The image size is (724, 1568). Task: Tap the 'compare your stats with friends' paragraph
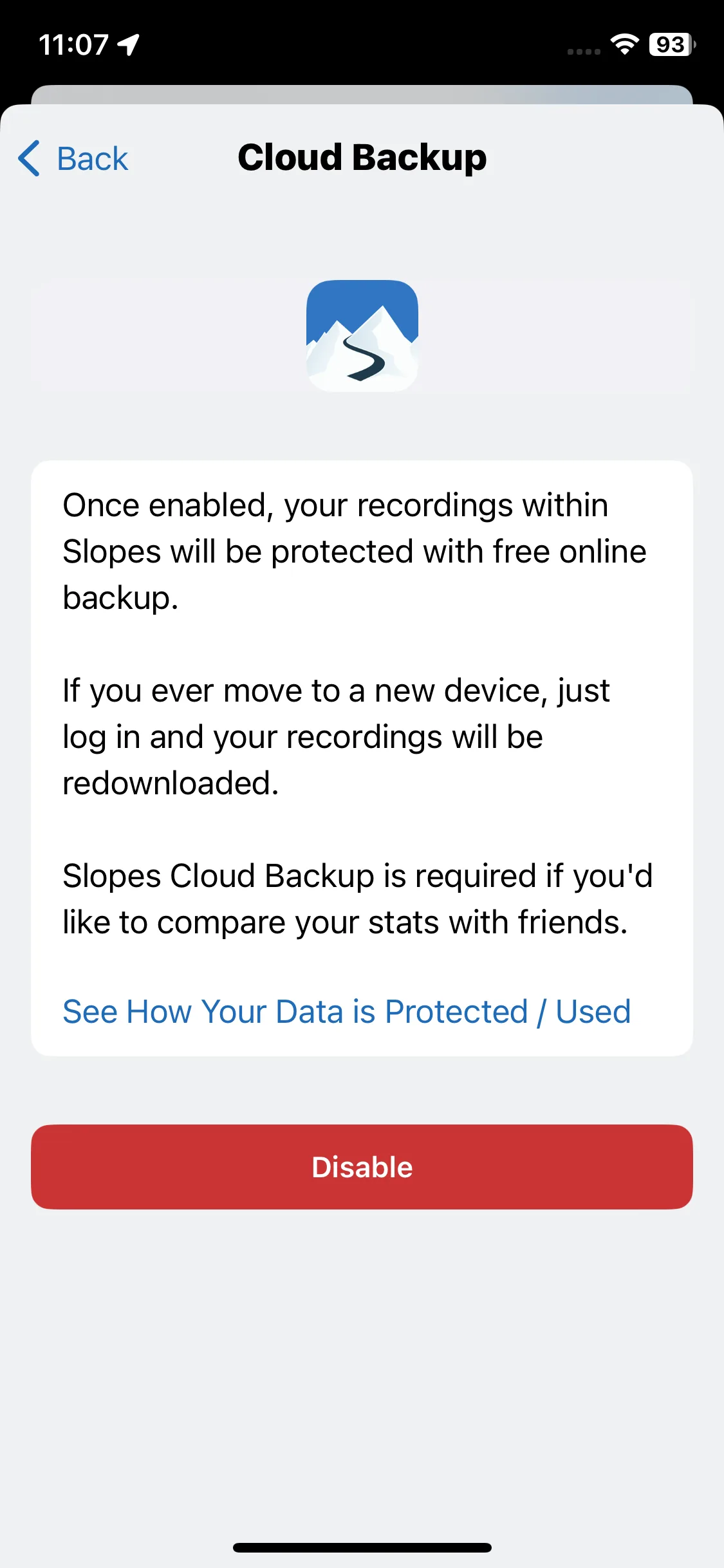[x=358, y=899]
